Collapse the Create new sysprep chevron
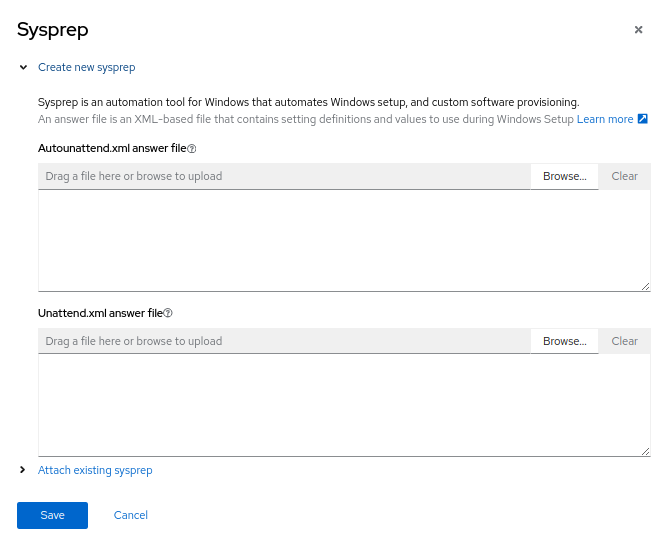This screenshot has width=667, height=544. [x=23, y=67]
